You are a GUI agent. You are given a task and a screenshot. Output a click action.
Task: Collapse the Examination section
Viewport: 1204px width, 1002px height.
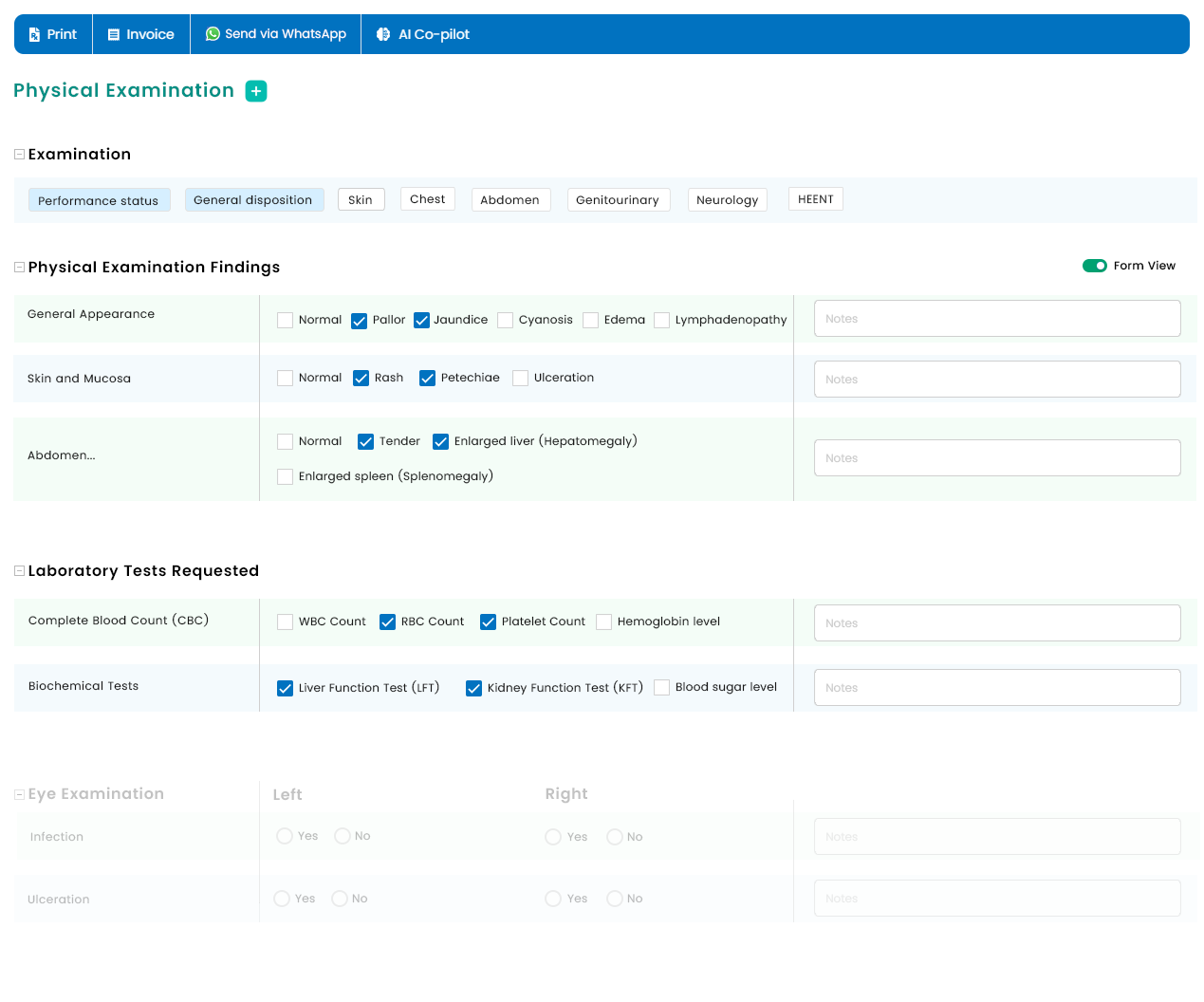19,154
